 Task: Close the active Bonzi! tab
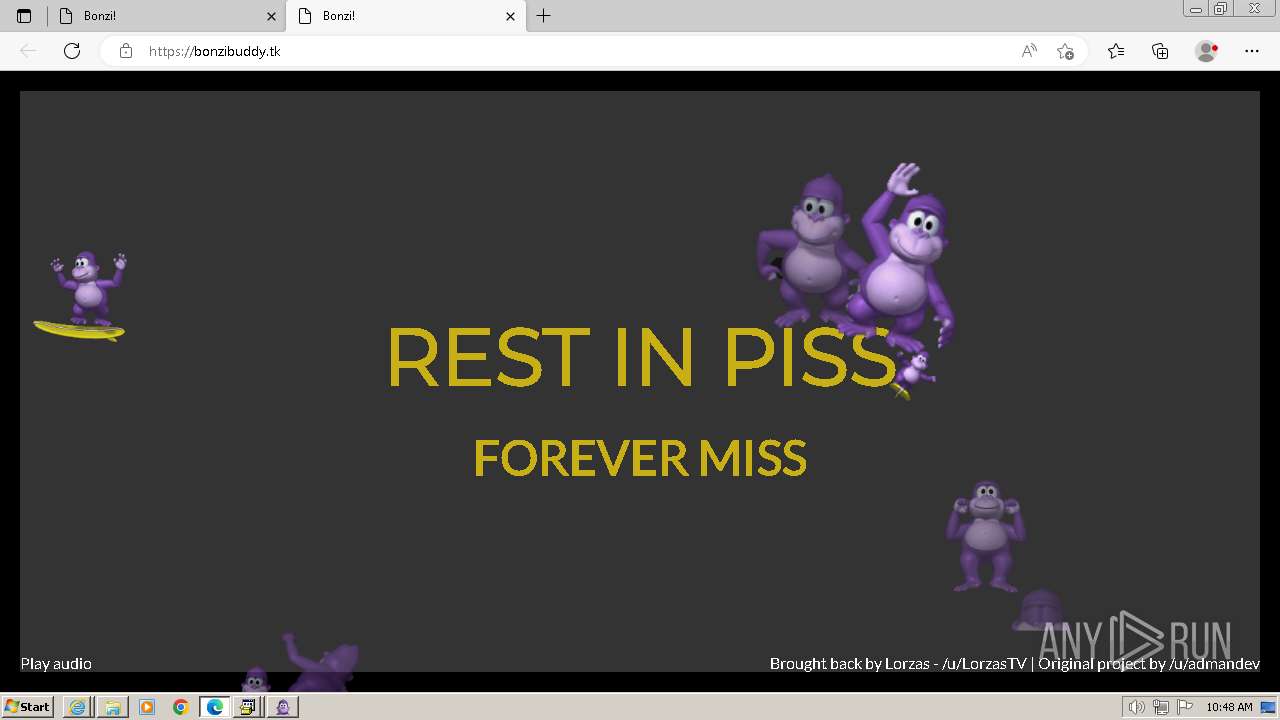coord(511,16)
